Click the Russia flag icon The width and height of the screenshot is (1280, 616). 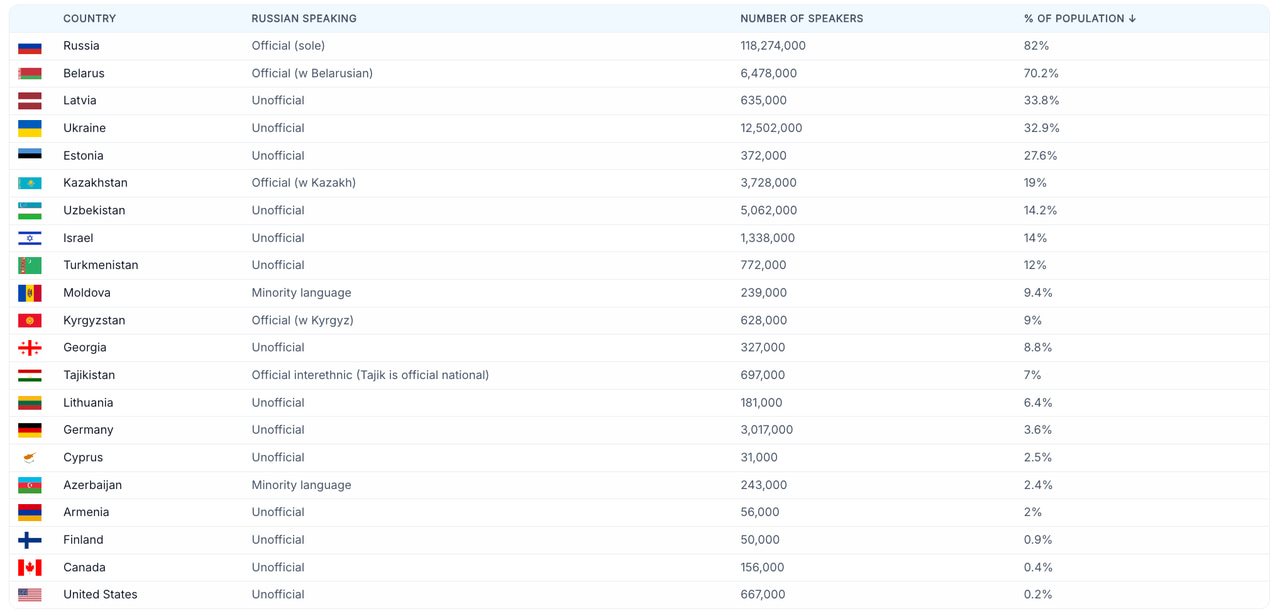coord(30,46)
